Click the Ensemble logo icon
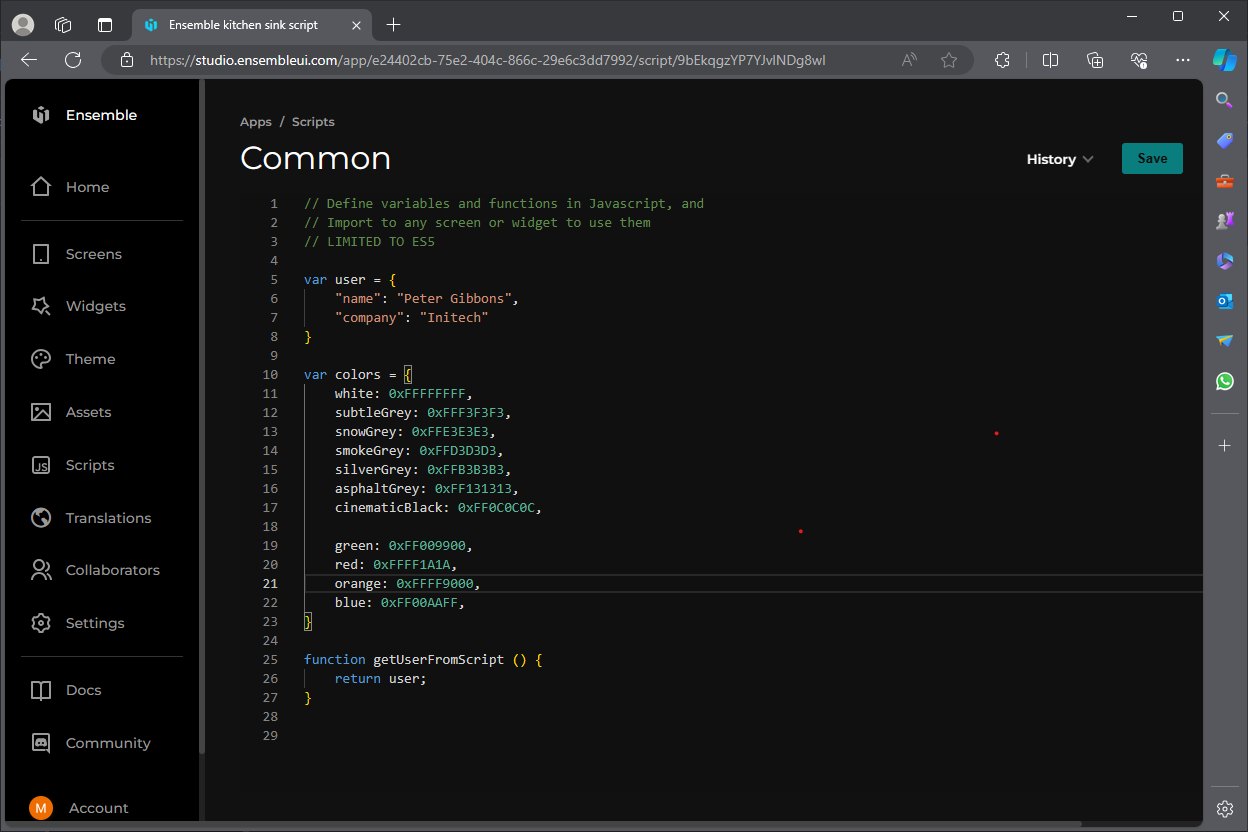 (41, 115)
